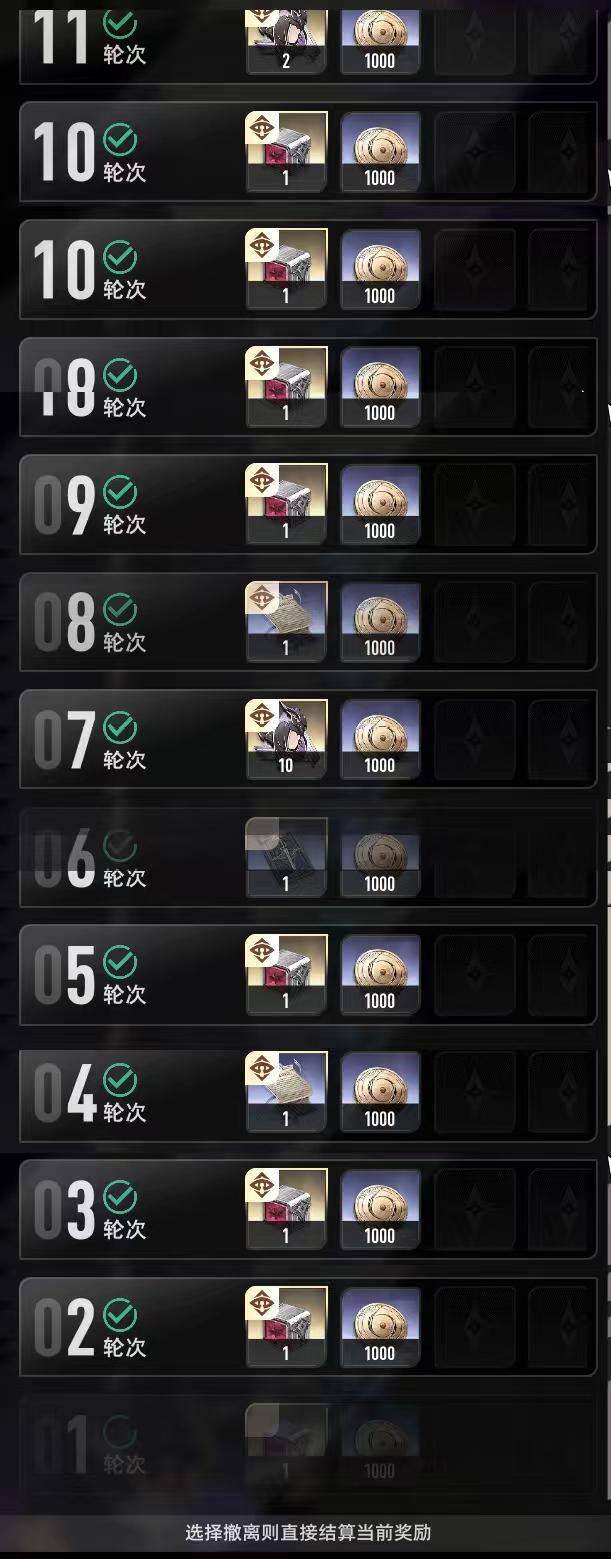Viewport: 611px width, 1559px height.
Task: Click the 1000 coin reward in round 02
Action: 380,1327
